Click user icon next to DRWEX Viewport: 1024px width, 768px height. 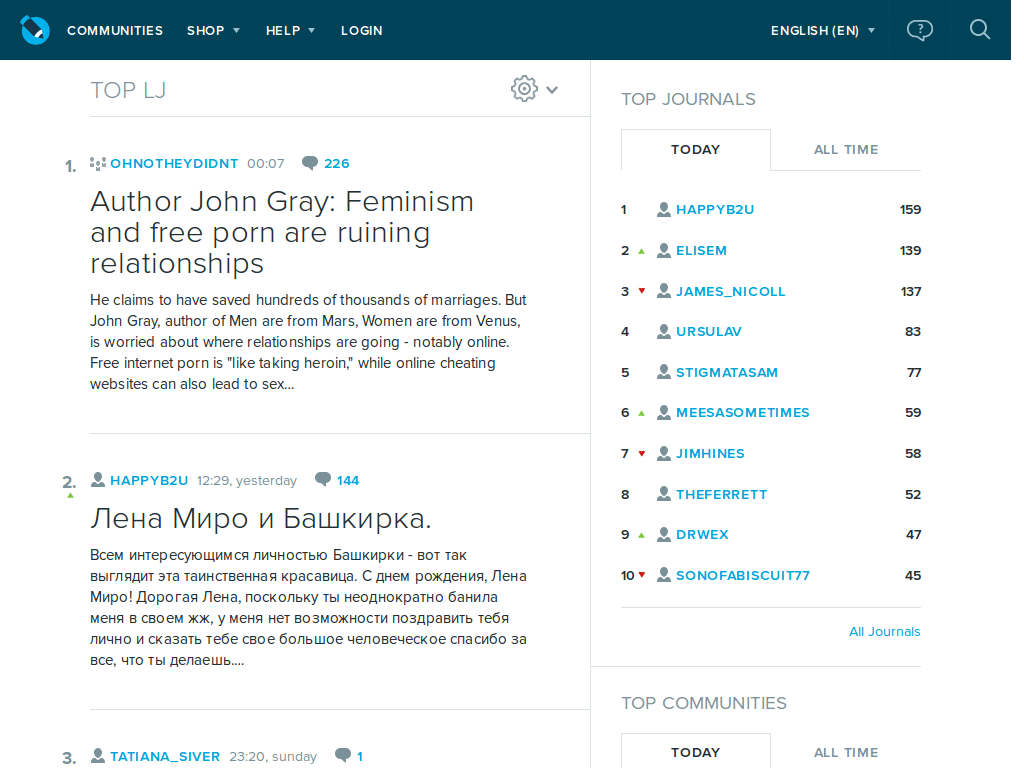664,535
